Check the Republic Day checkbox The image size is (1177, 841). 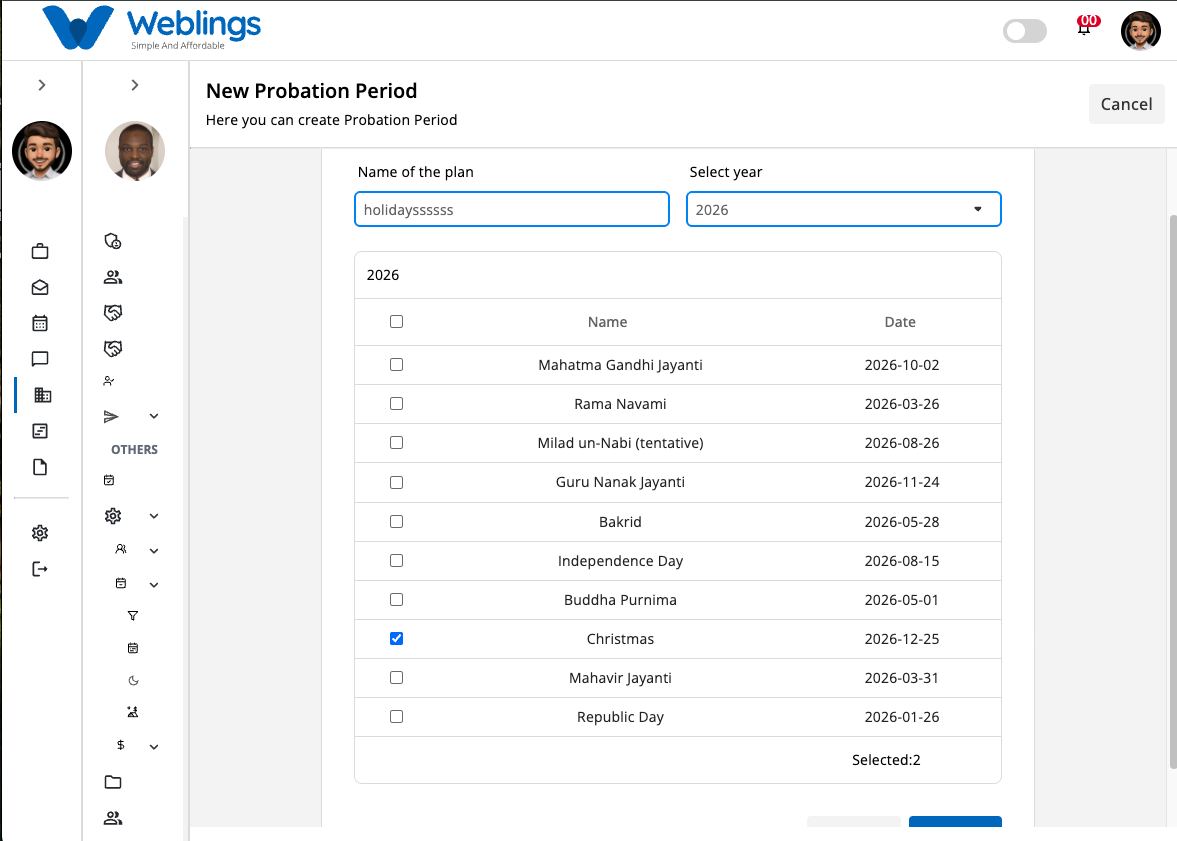[x=396, y=716]
